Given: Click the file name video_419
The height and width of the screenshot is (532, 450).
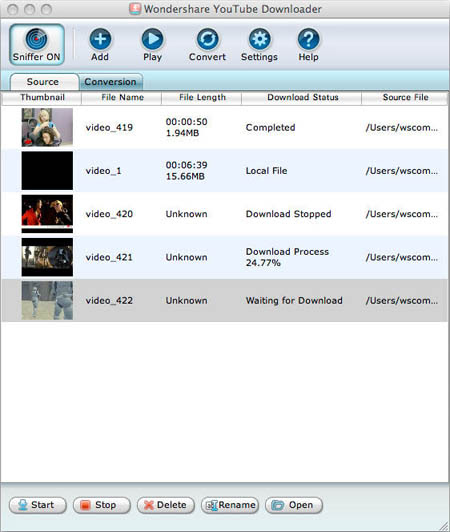Looking at the screenshot, I should 109,128.
